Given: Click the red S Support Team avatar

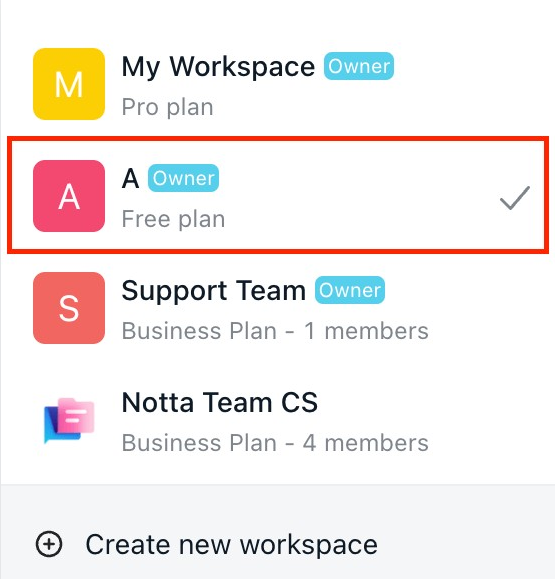Looking at the screenshot, I should 69,308.
